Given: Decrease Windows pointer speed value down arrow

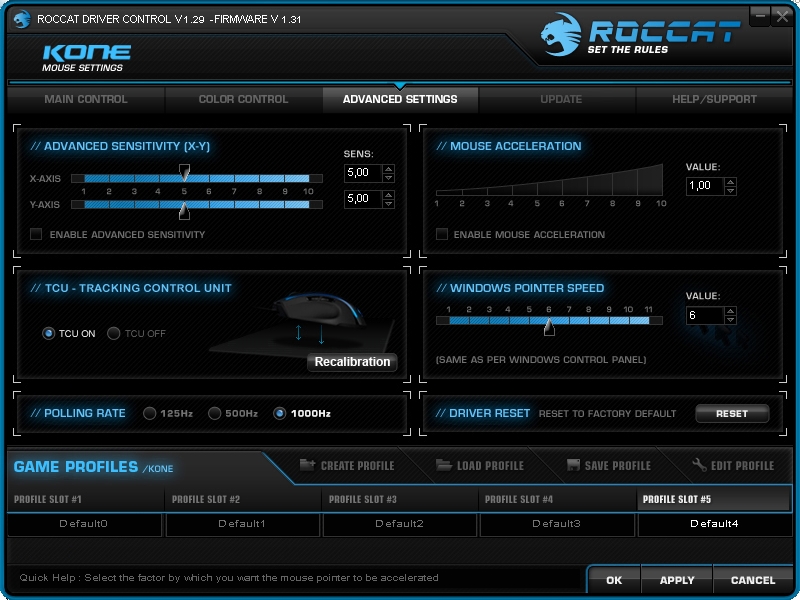Looking at the screenshot, I should (731, 319).
